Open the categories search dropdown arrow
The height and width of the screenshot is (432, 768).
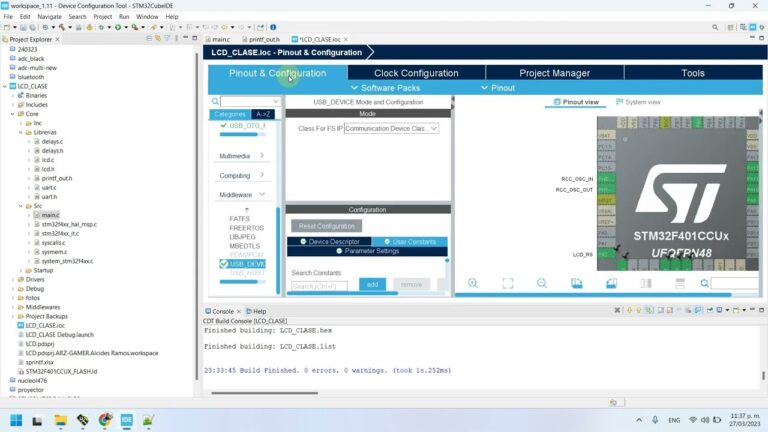point(276,101)
